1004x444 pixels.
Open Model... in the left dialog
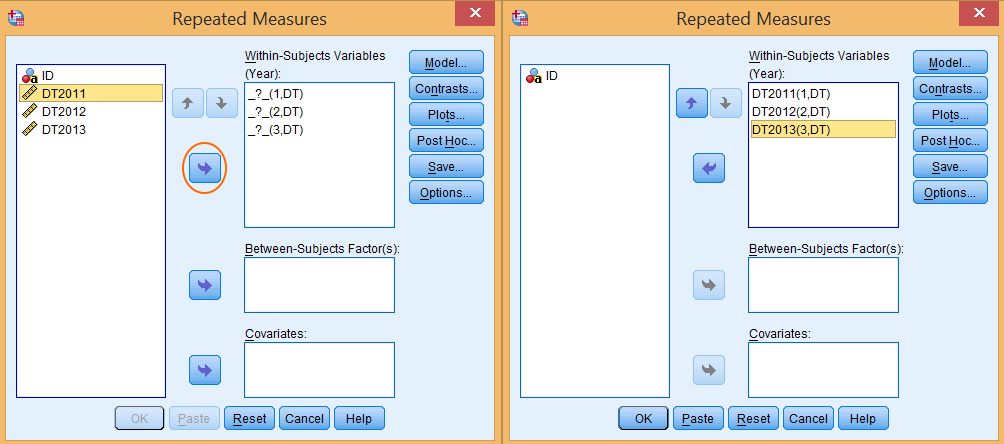[446, 62]
